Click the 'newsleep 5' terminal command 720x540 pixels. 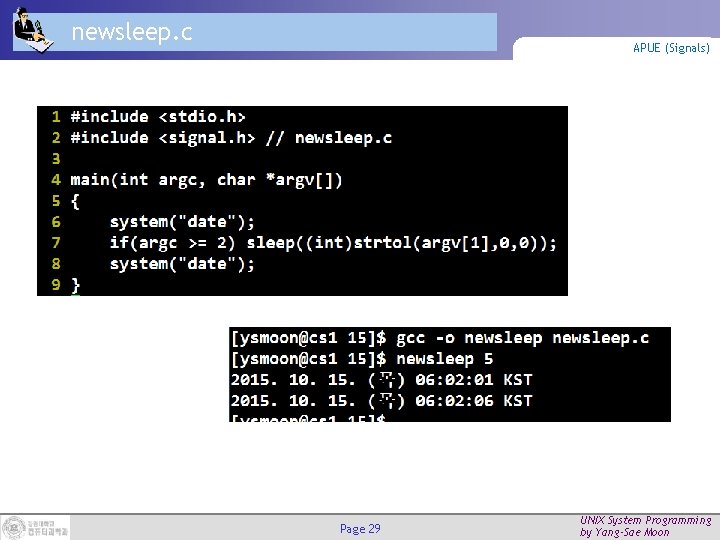pos(444,359)
